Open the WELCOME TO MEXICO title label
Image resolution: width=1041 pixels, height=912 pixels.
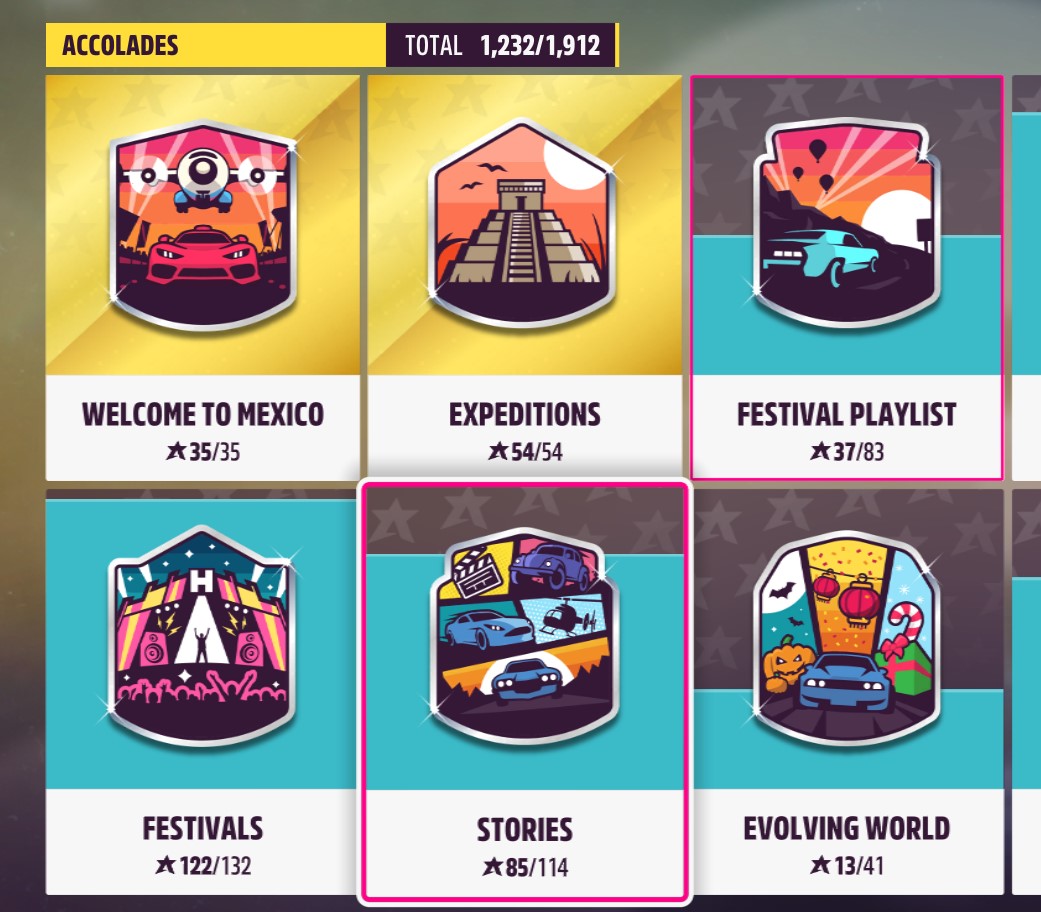coord(202,414)
